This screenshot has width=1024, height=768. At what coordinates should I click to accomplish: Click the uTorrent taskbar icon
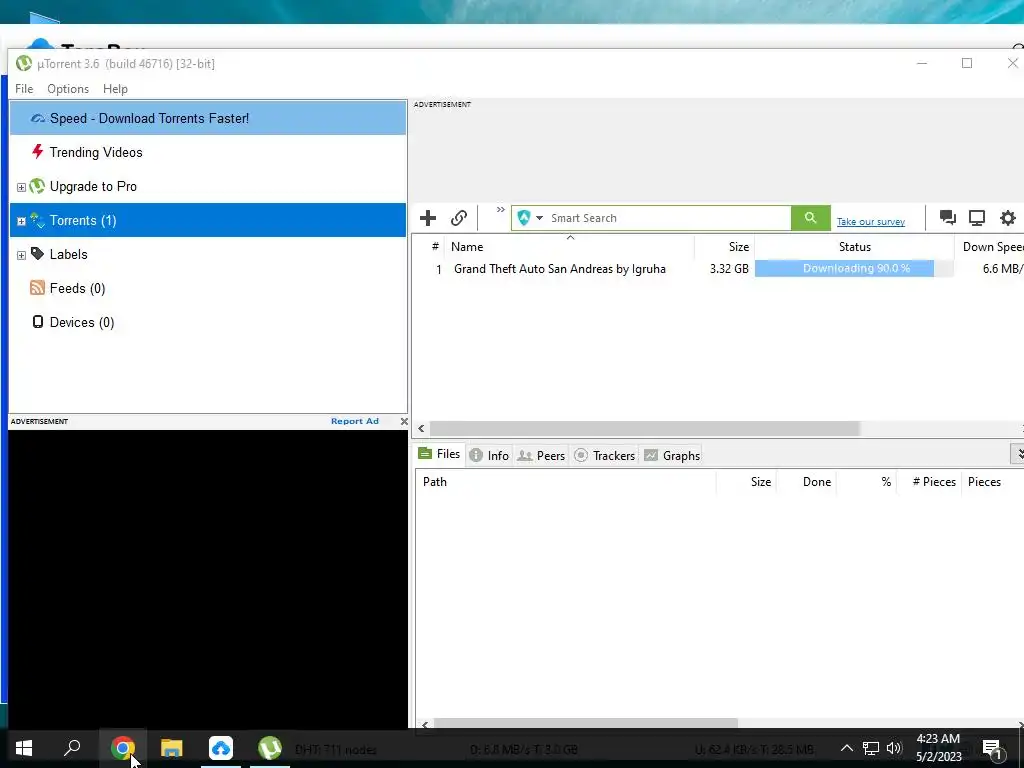(x=270, y=748)
